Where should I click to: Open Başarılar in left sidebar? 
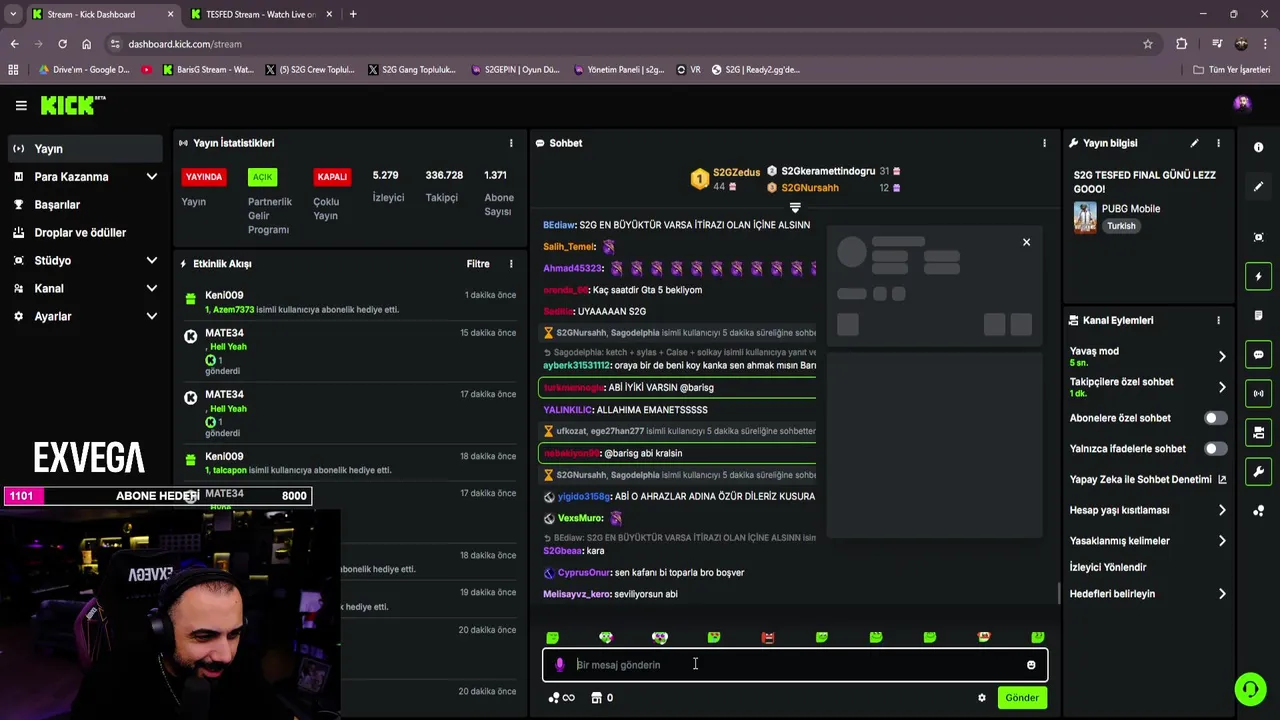84,204
